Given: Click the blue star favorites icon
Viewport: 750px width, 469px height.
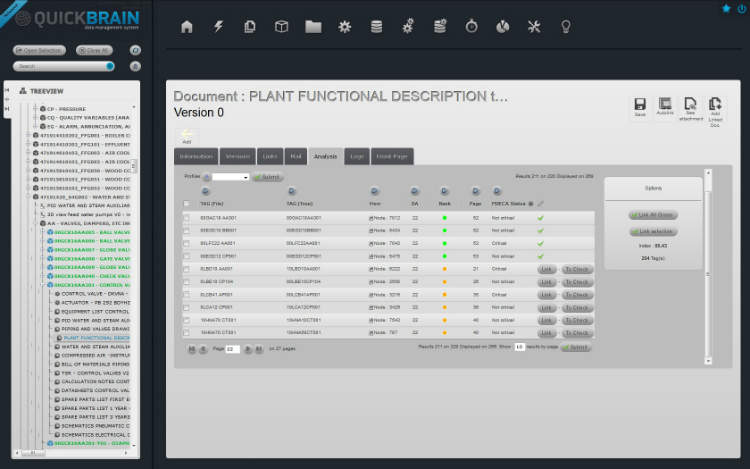Looking at the screenshot, I should [x=726, y=8].
